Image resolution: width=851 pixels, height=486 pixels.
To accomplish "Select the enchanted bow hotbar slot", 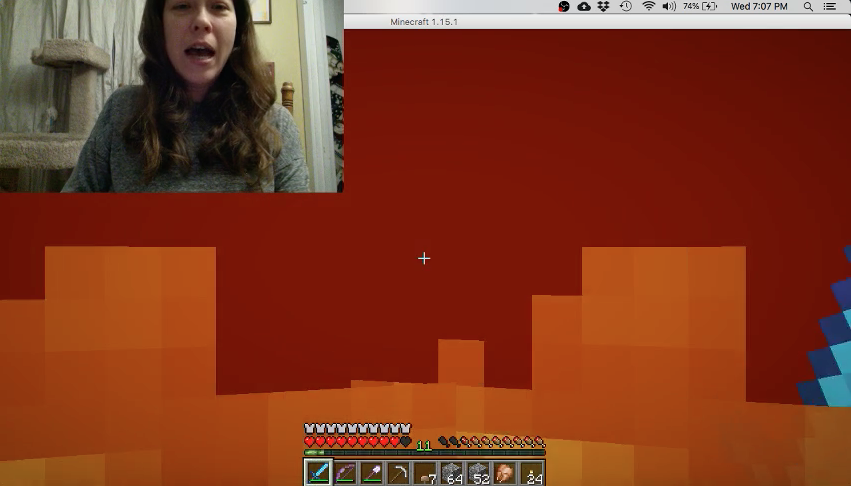I will 346,473.
